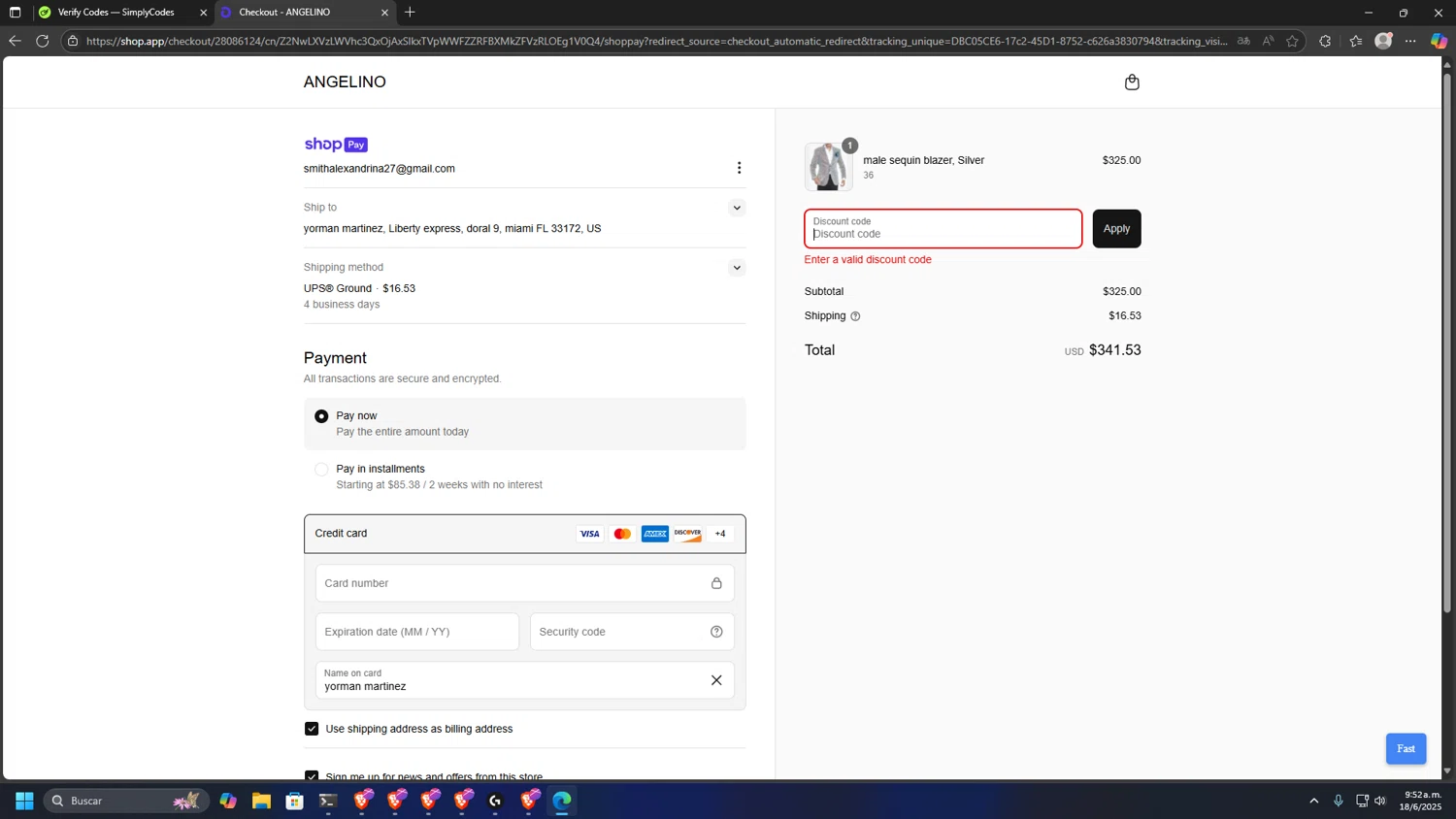This screenshot has width=1456, height=819.
Task: Click the Visa card logo
Action: (589, 534)
